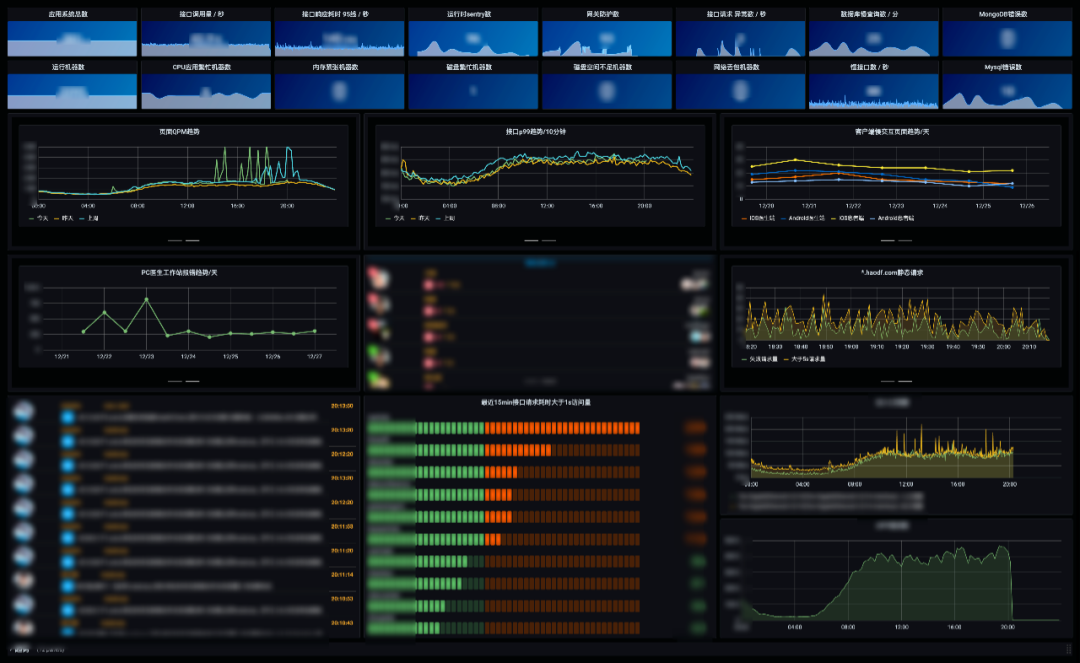The height and width of the screenshot is (663, 1080).
Task: Select the highlighted page indicator under PC医生工作站 chart
Action: pyautogui.click(x=193, y=381)
